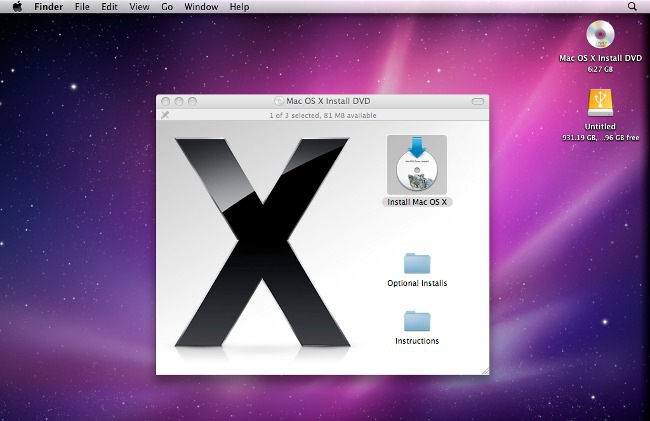Screen dimensions: 650x421
Task: Select the Instructions folder
Action: (x=417, y=321)
